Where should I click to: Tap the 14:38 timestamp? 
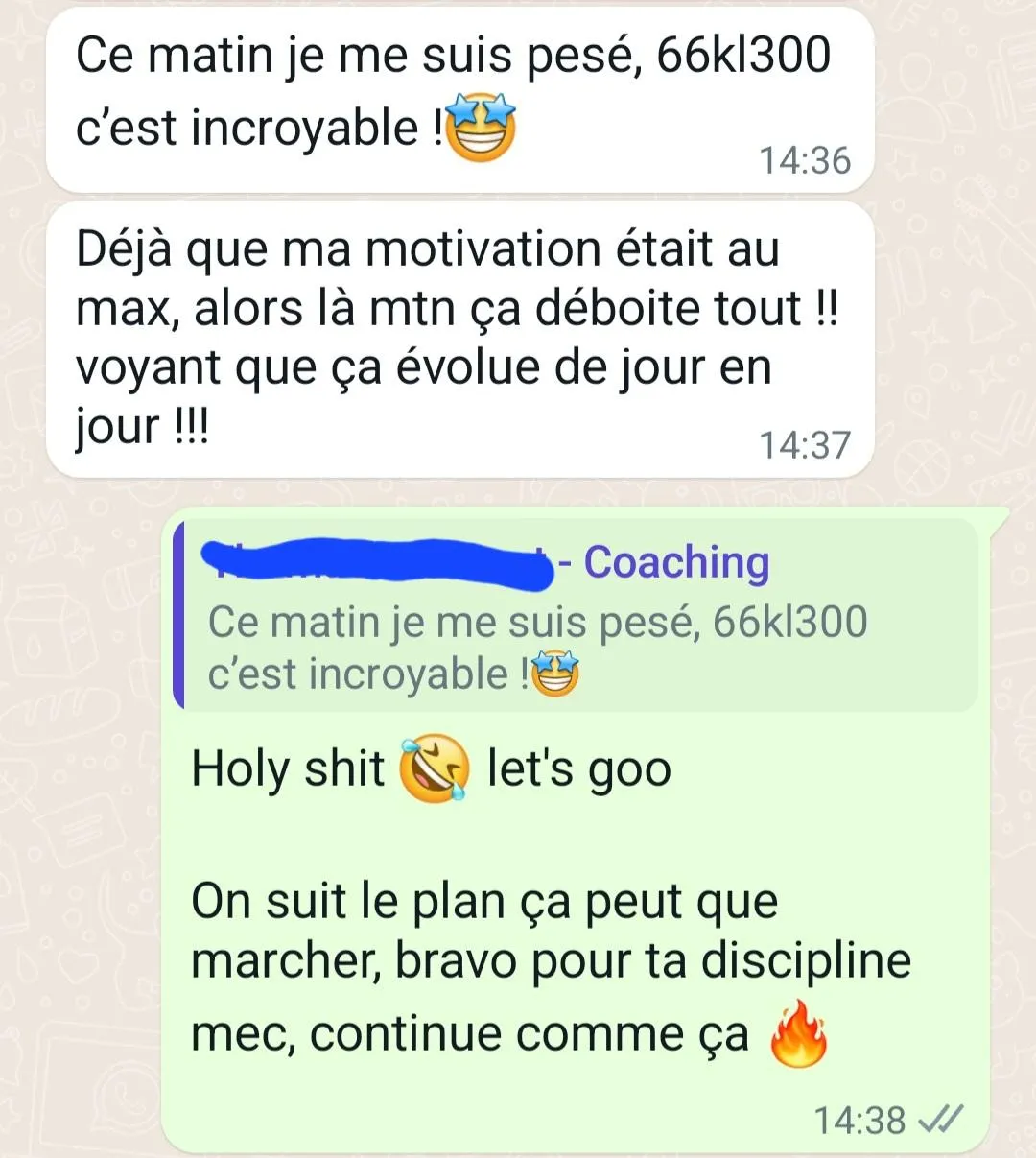859,1120
